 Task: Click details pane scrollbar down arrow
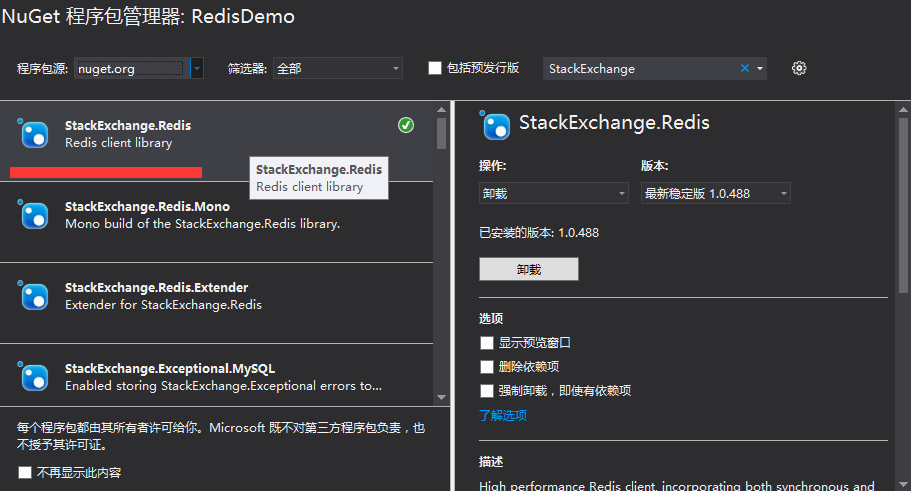pos(903,484)
